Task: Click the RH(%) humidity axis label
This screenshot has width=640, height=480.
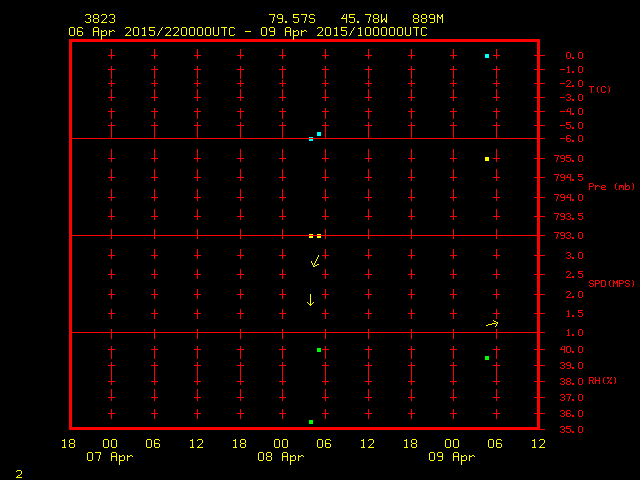Action: [x=603, y=381]
